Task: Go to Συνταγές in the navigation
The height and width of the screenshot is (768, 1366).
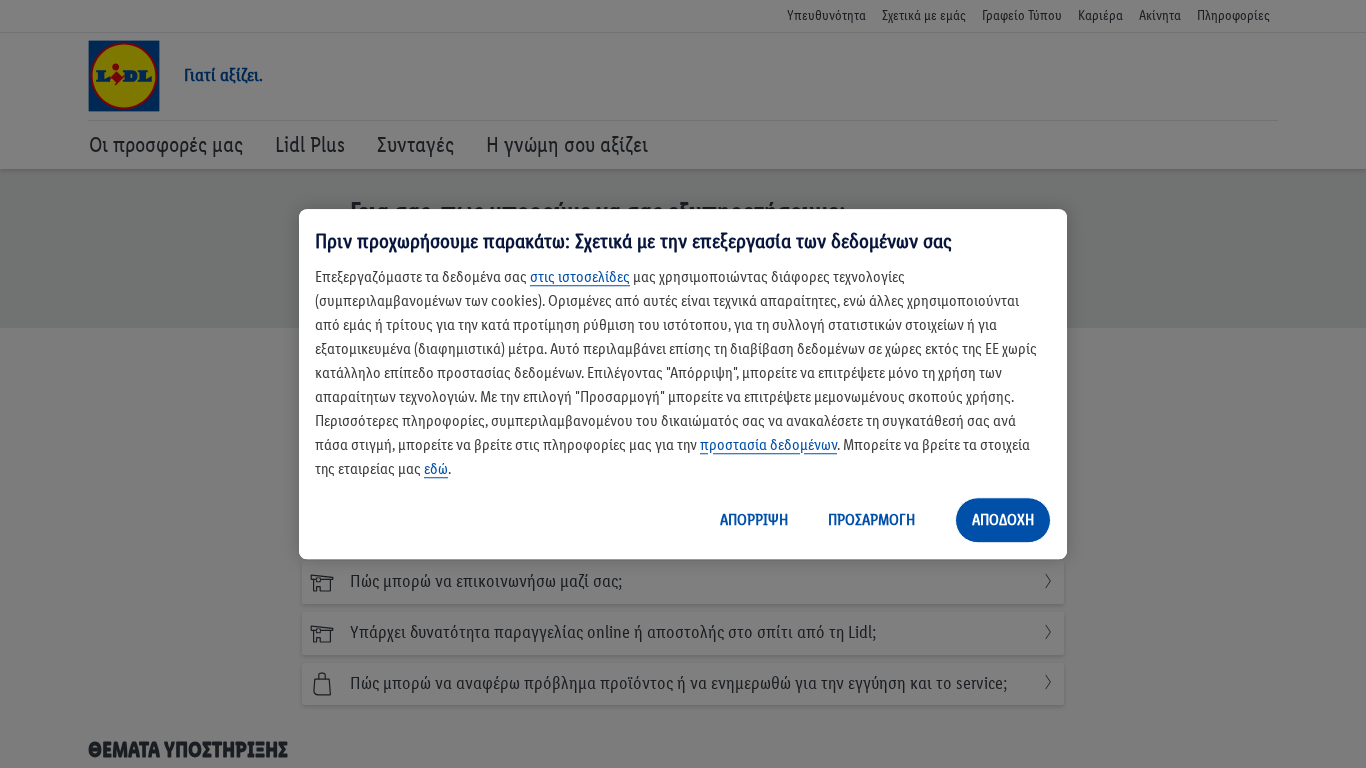Action: pyautogui.click(x=415, y=145)
